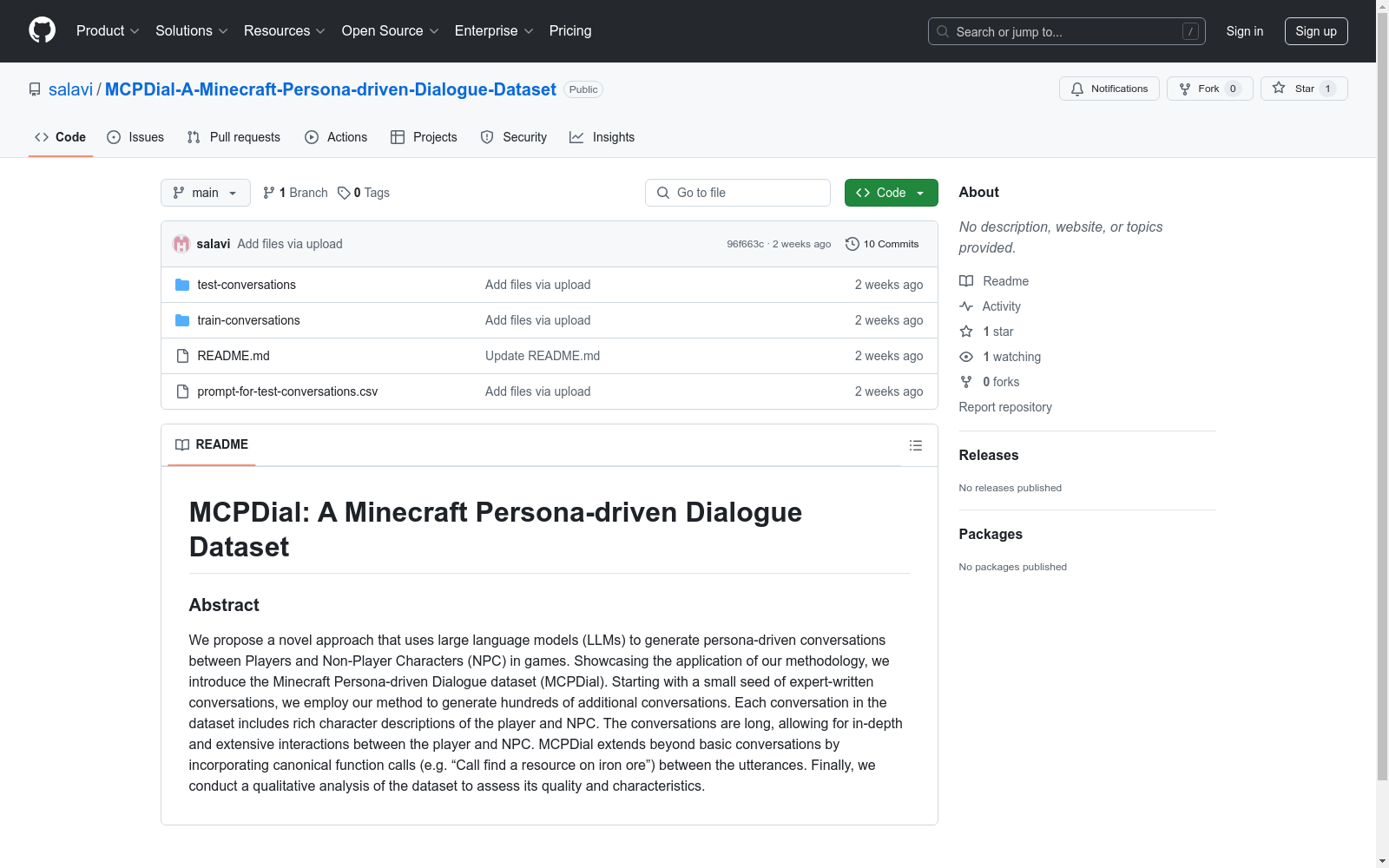Click the branch icon beside 1 Branch
Viewport: 1389px width, 868px height.
(269, 193)
